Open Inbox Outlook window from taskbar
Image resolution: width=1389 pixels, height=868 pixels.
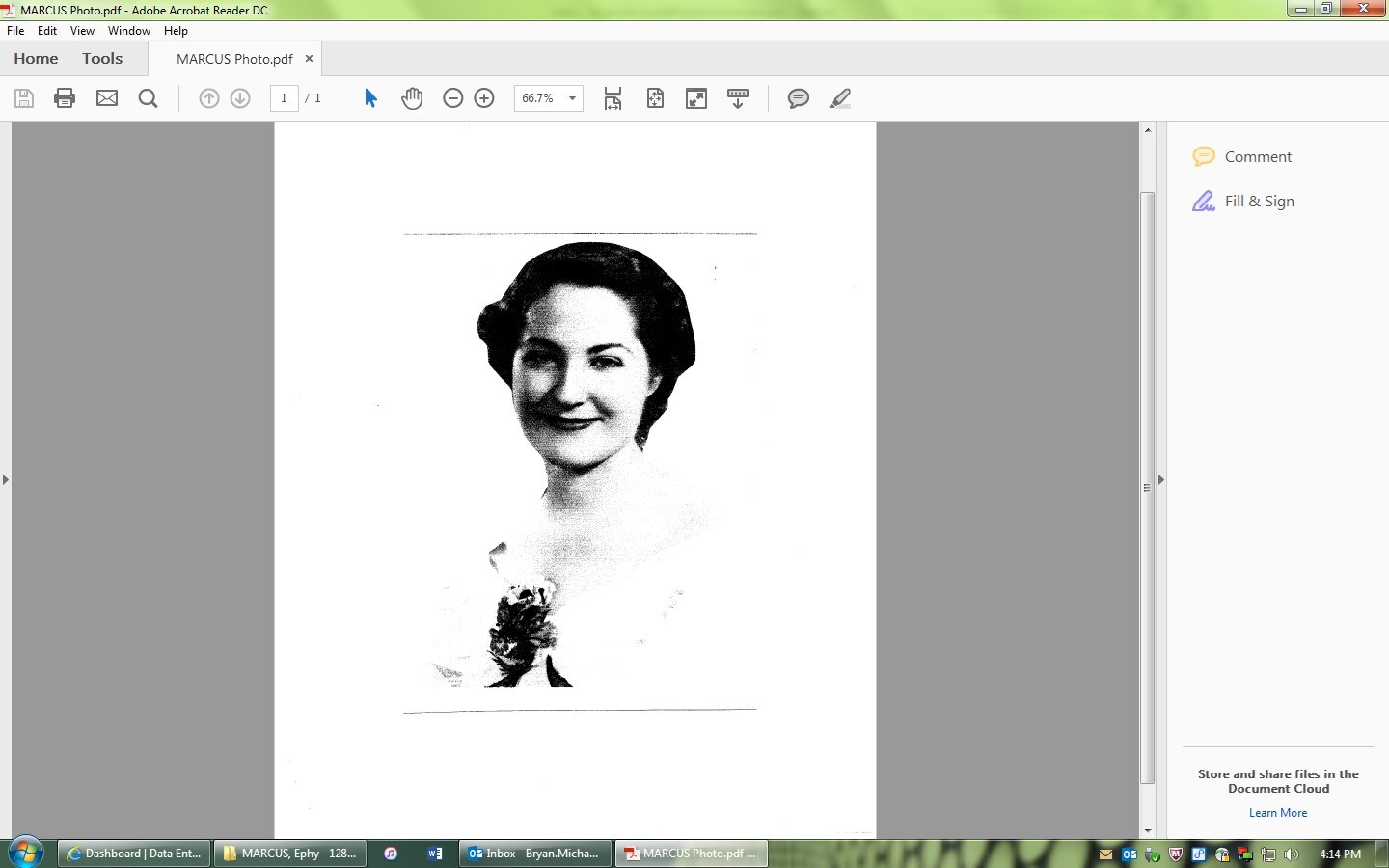click(534, 854)
